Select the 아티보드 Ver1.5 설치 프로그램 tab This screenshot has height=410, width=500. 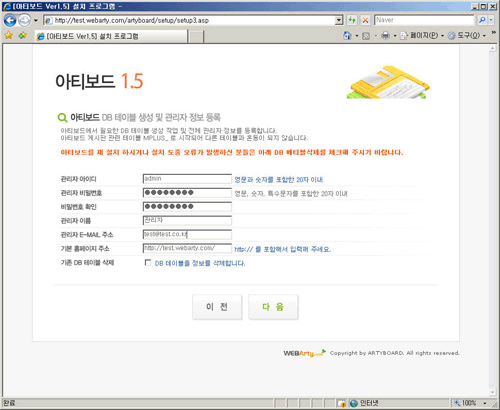pos(111,36)
